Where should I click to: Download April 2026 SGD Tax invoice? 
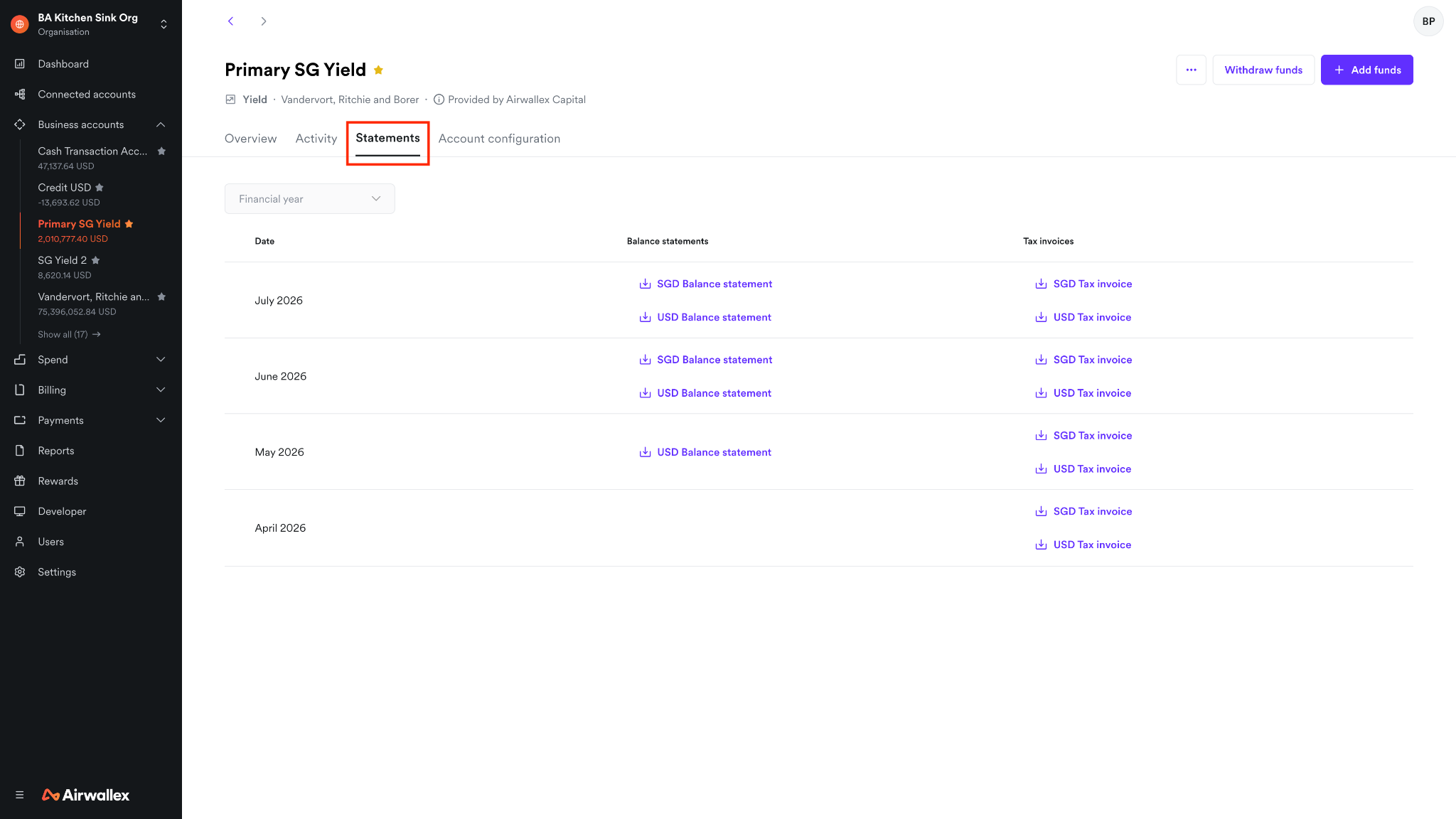point(1083,512)
